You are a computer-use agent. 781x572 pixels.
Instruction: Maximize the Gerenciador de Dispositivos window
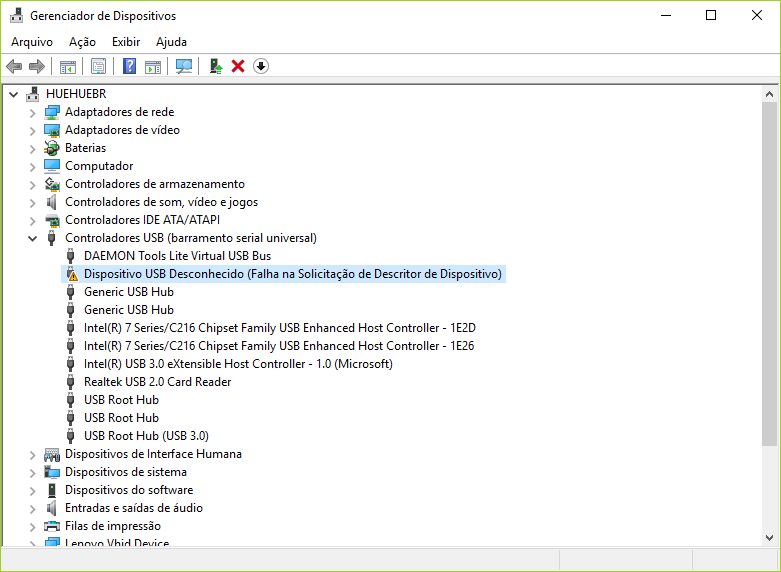click(x=711, y=15)
